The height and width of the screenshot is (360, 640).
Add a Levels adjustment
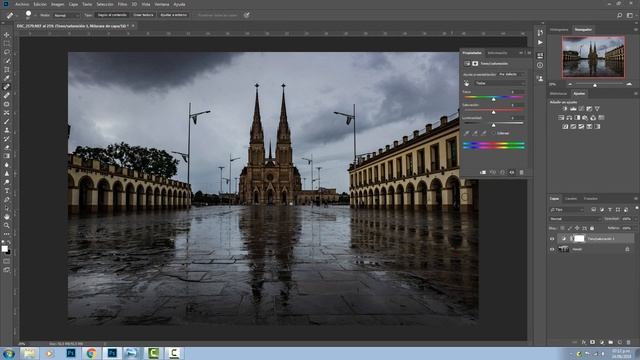(x=573, y=109)
